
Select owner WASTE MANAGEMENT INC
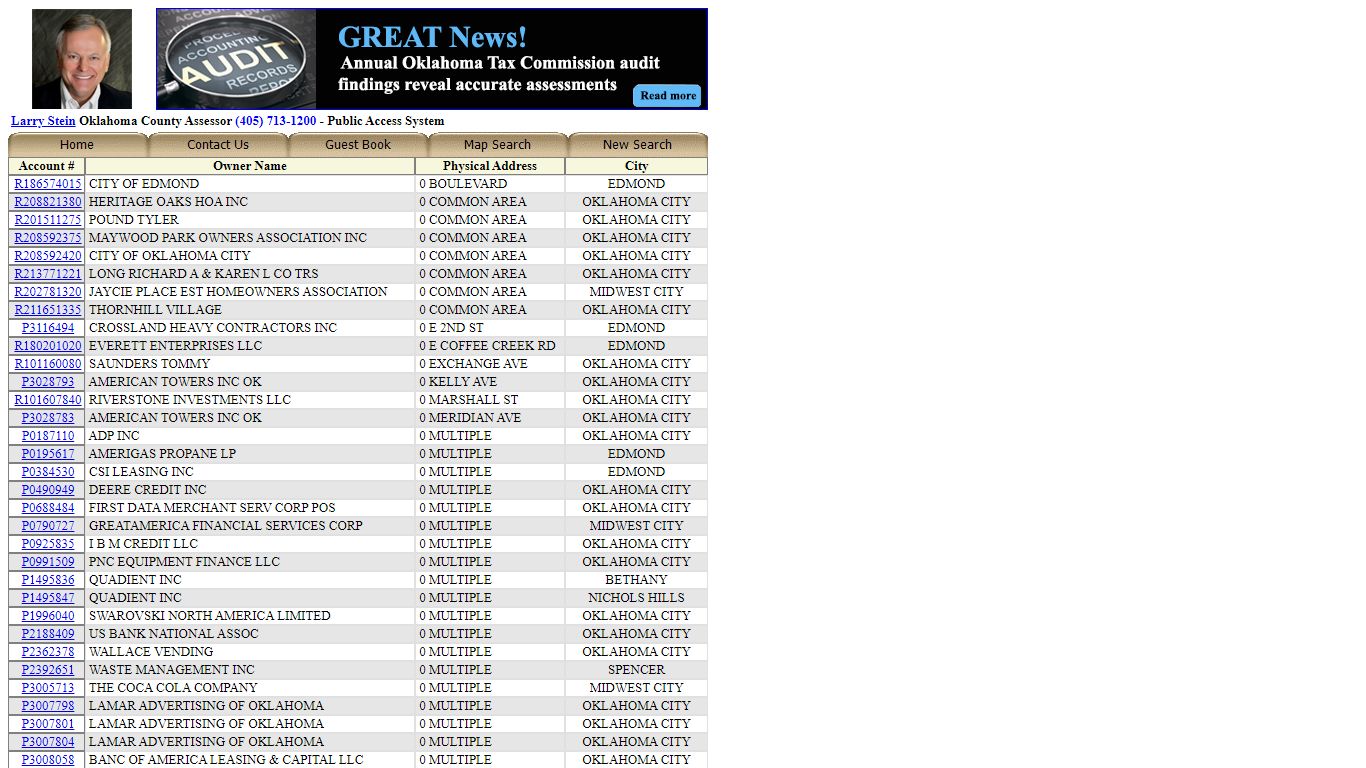[172, 670]
